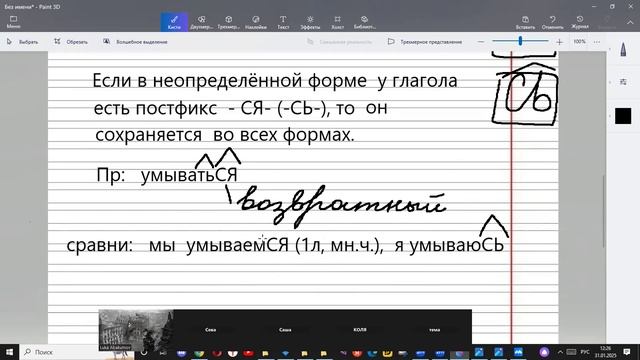Screen dimensions: 640x360
Task: Select the Текст (Text) tool
Action: 283,22
